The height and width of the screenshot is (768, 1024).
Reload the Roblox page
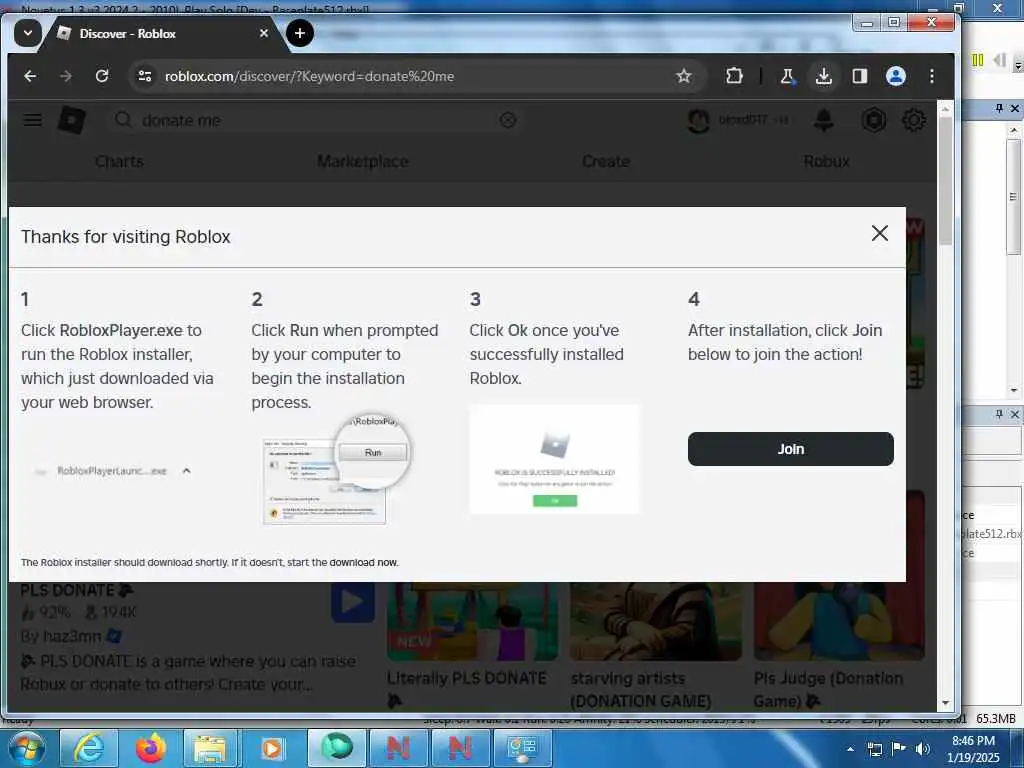[x=102, y=76]
